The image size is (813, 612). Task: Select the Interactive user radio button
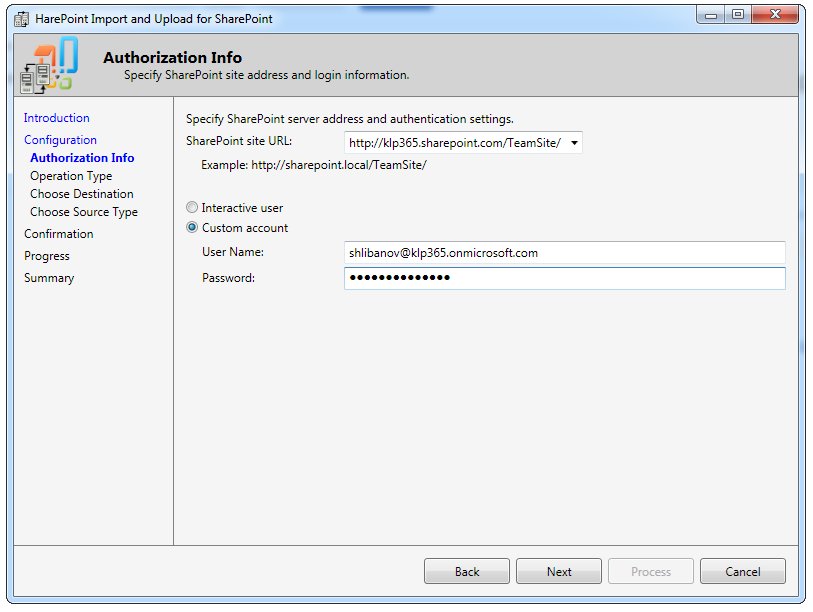click(192, 207)
